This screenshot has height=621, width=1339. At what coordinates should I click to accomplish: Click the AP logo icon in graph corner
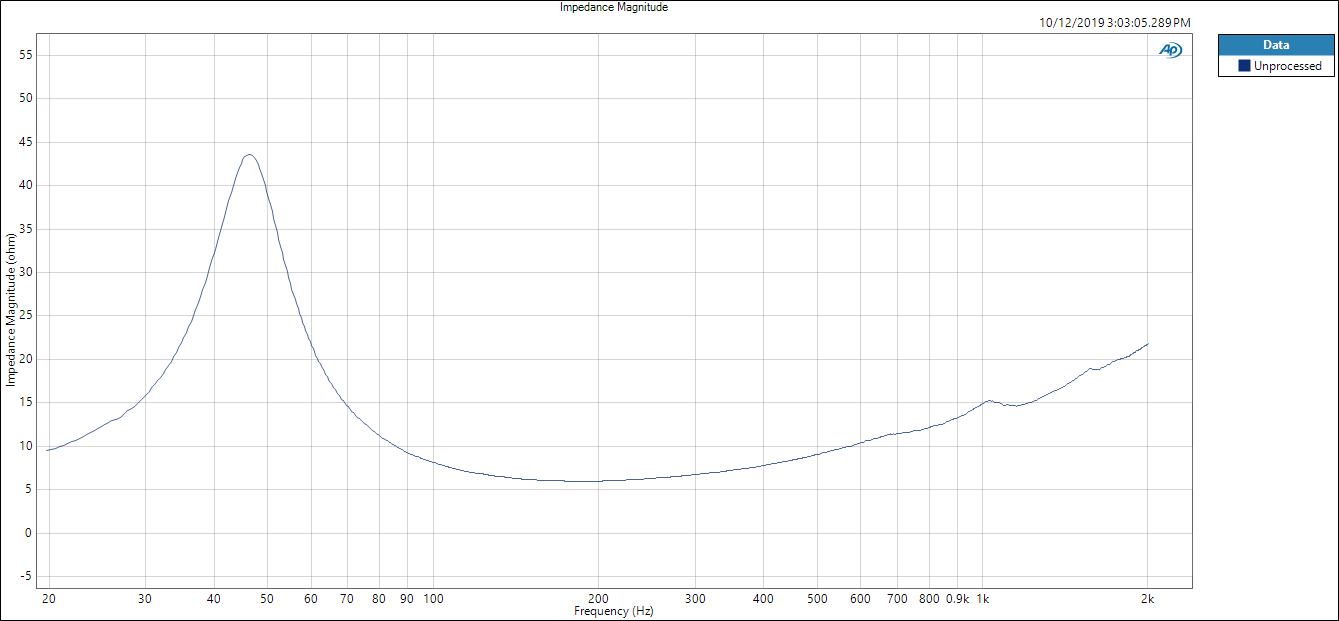coord(1170,50)
